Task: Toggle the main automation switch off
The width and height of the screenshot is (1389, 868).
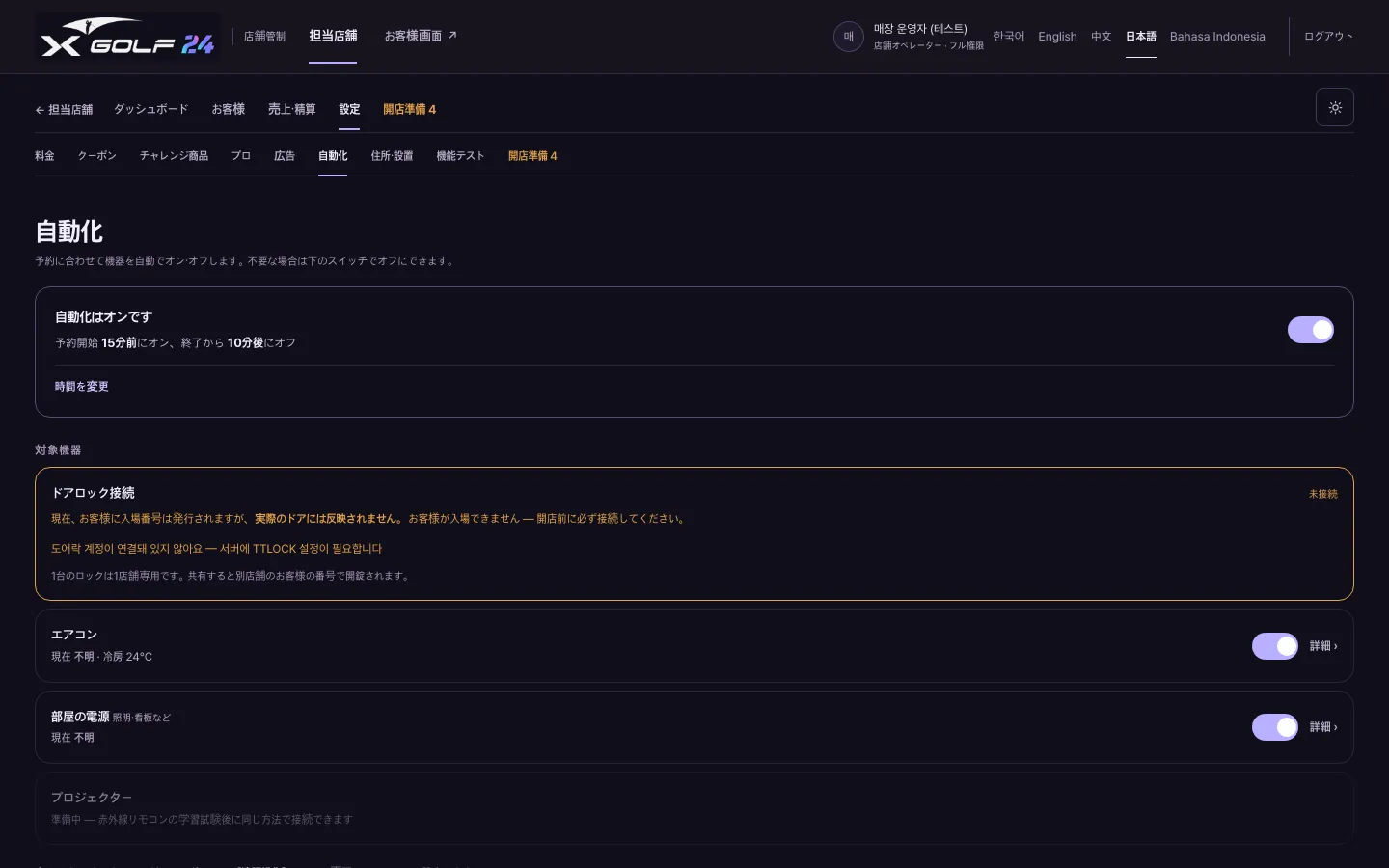Action: point(1311,330)
